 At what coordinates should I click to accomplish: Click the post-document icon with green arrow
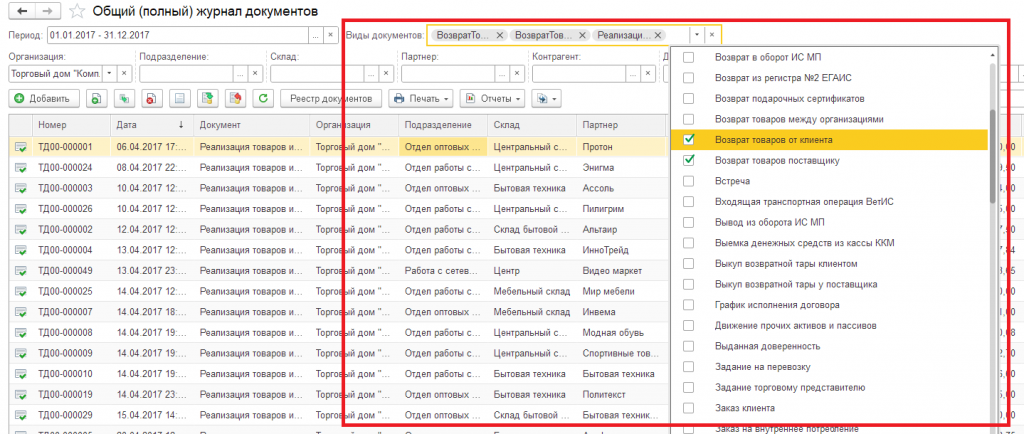click(x=207, y=99)
